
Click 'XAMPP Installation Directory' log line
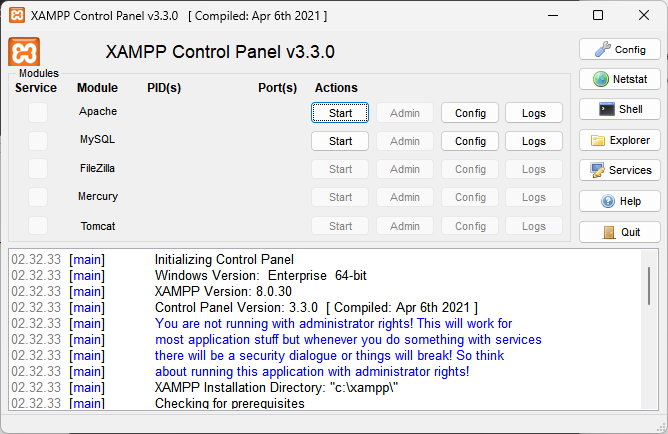[276, 388]
